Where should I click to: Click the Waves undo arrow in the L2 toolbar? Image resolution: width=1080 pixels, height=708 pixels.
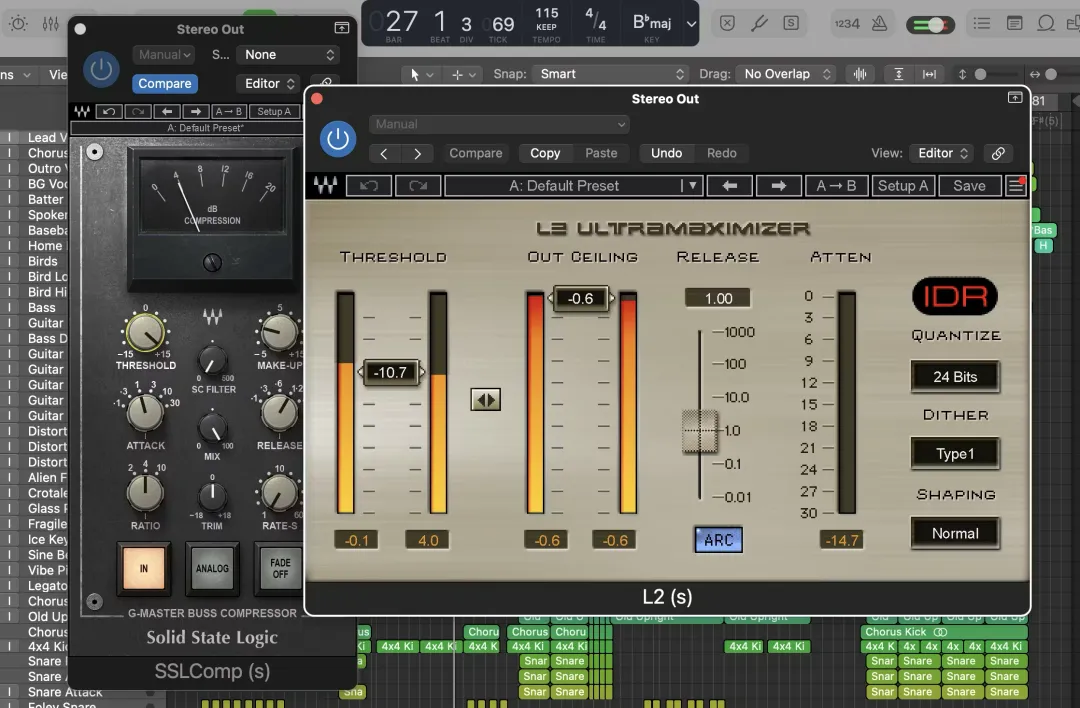click(x=368, y=186)
